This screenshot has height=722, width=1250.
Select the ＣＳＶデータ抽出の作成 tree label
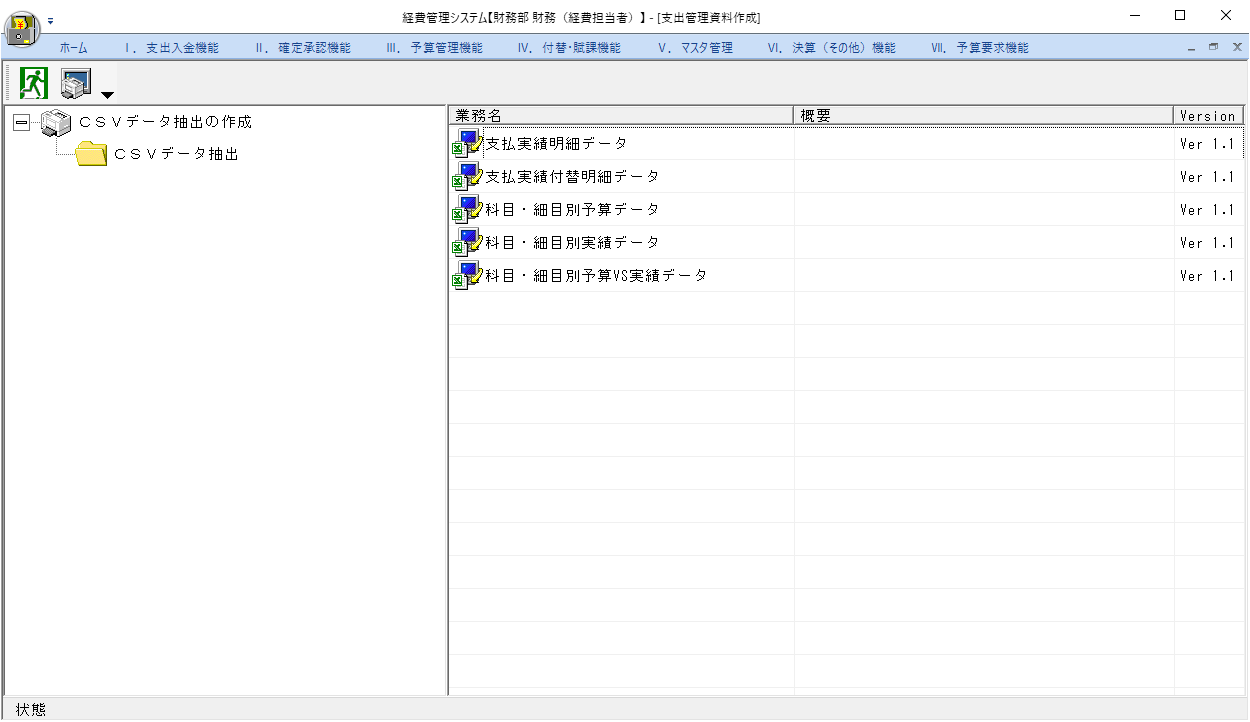click(166, 122)
